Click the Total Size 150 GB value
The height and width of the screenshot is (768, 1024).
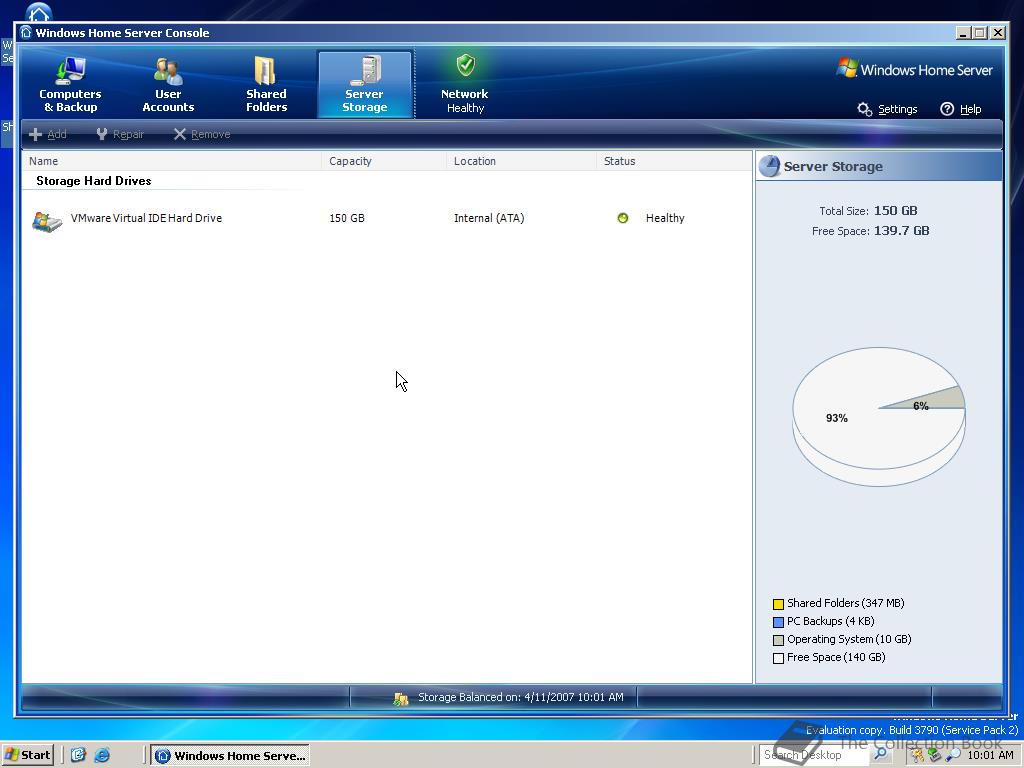(x=895, y=211)
